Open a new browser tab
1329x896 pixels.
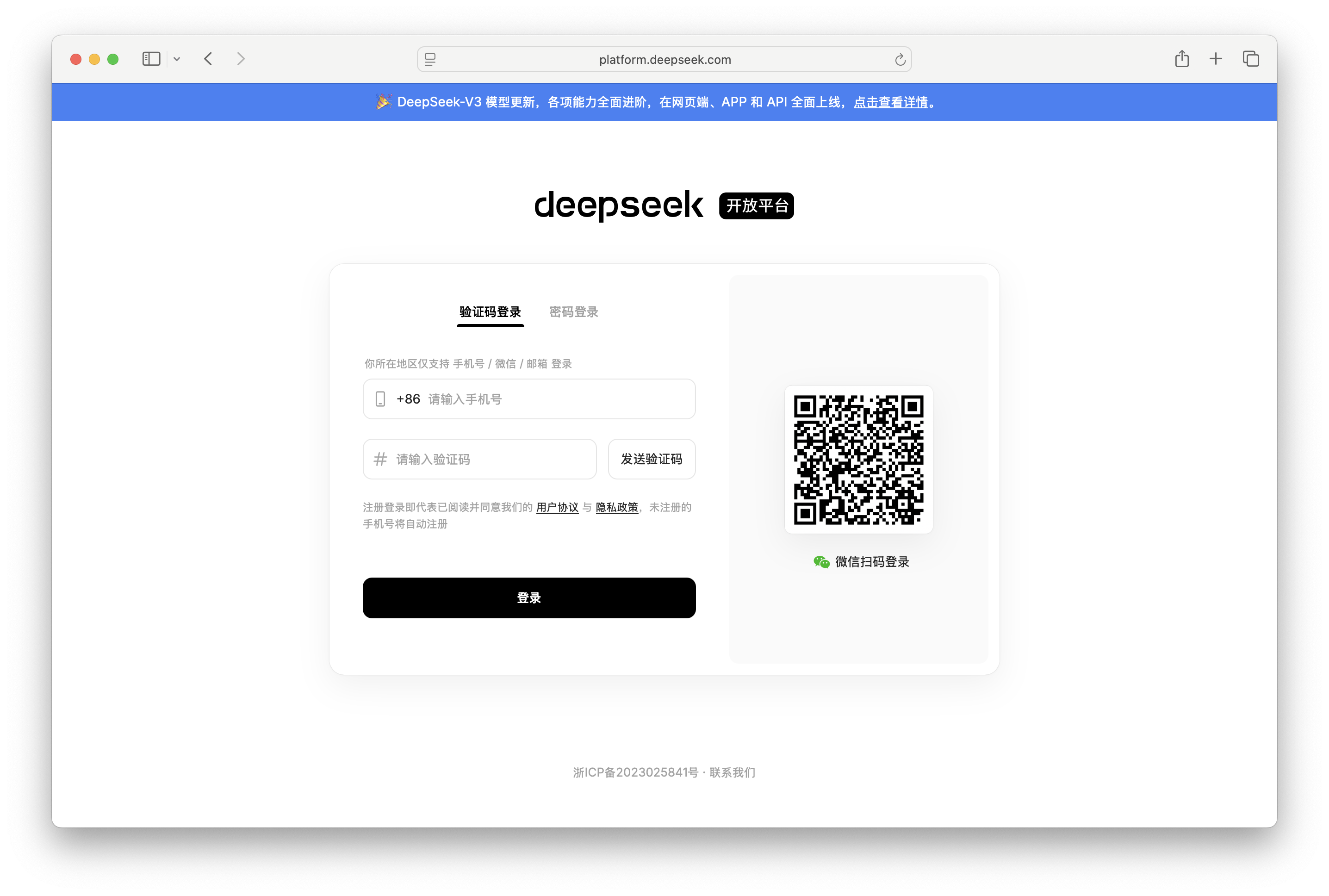1215,58
